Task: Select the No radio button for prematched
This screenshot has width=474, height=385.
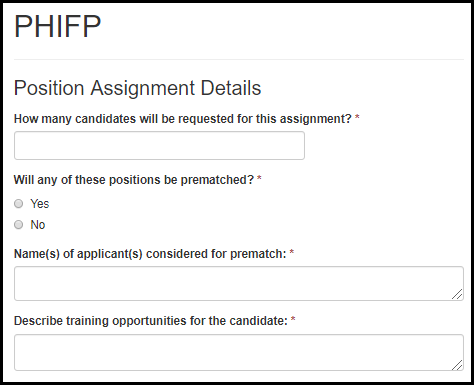Action: (x=19, y=225)
